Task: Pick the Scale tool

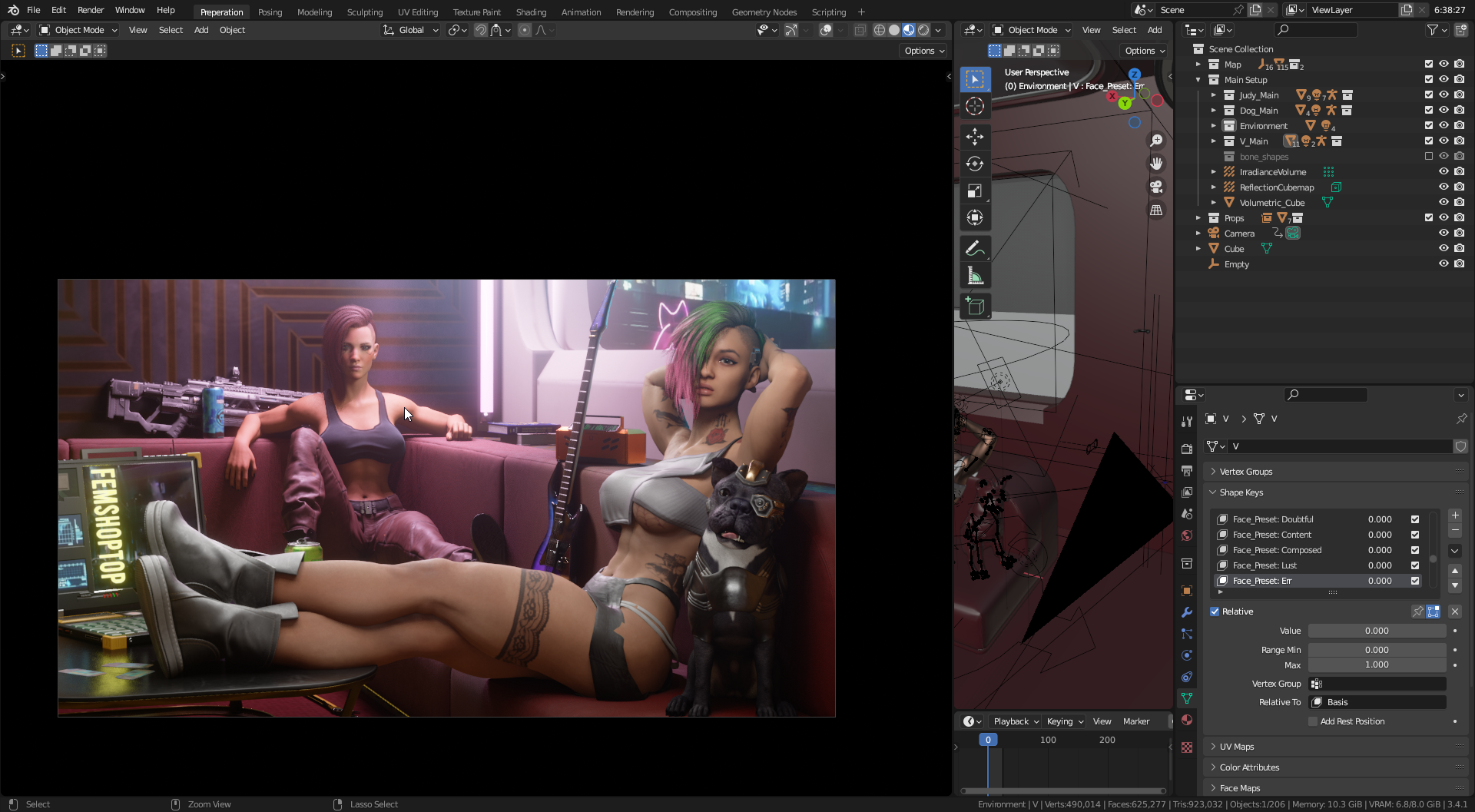Action: pyautogui.click(x=975, y=191)
